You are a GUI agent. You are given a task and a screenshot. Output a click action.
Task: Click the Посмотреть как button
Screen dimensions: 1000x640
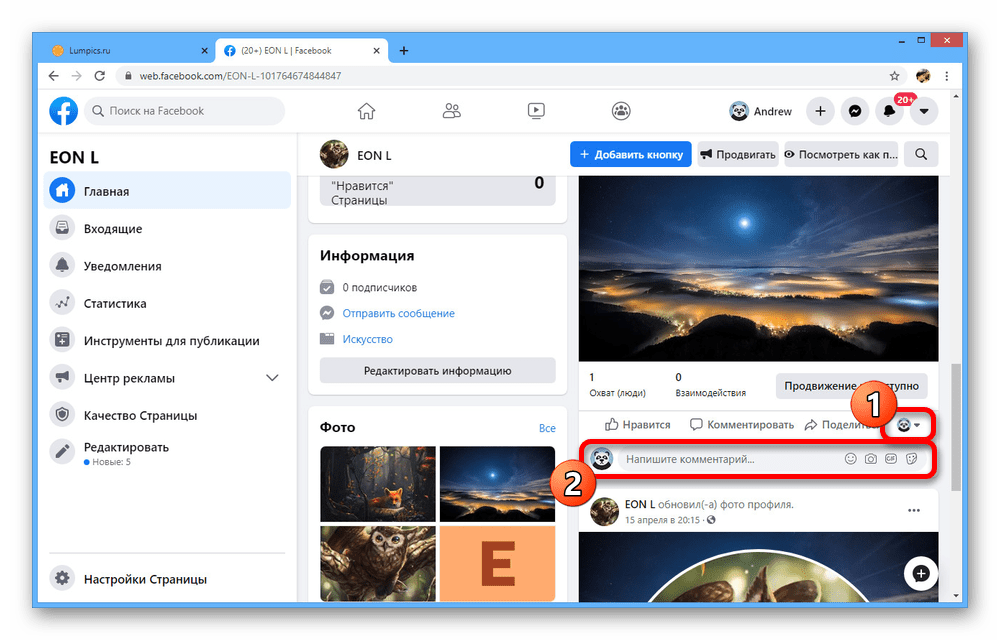point(841,154)
